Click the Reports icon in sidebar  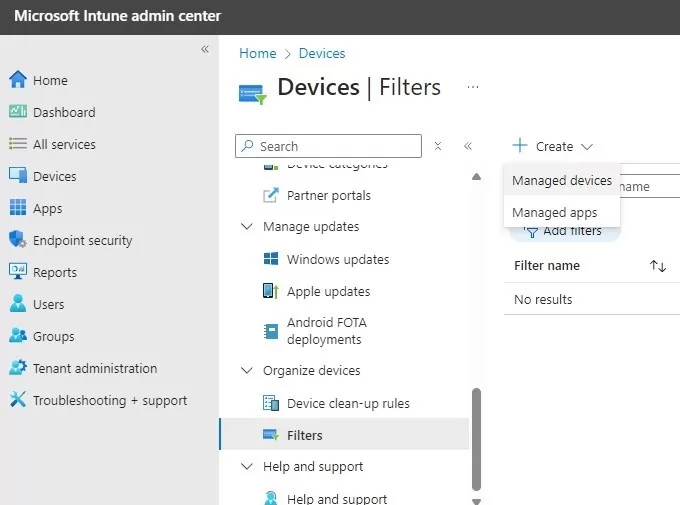click(18, 271)
